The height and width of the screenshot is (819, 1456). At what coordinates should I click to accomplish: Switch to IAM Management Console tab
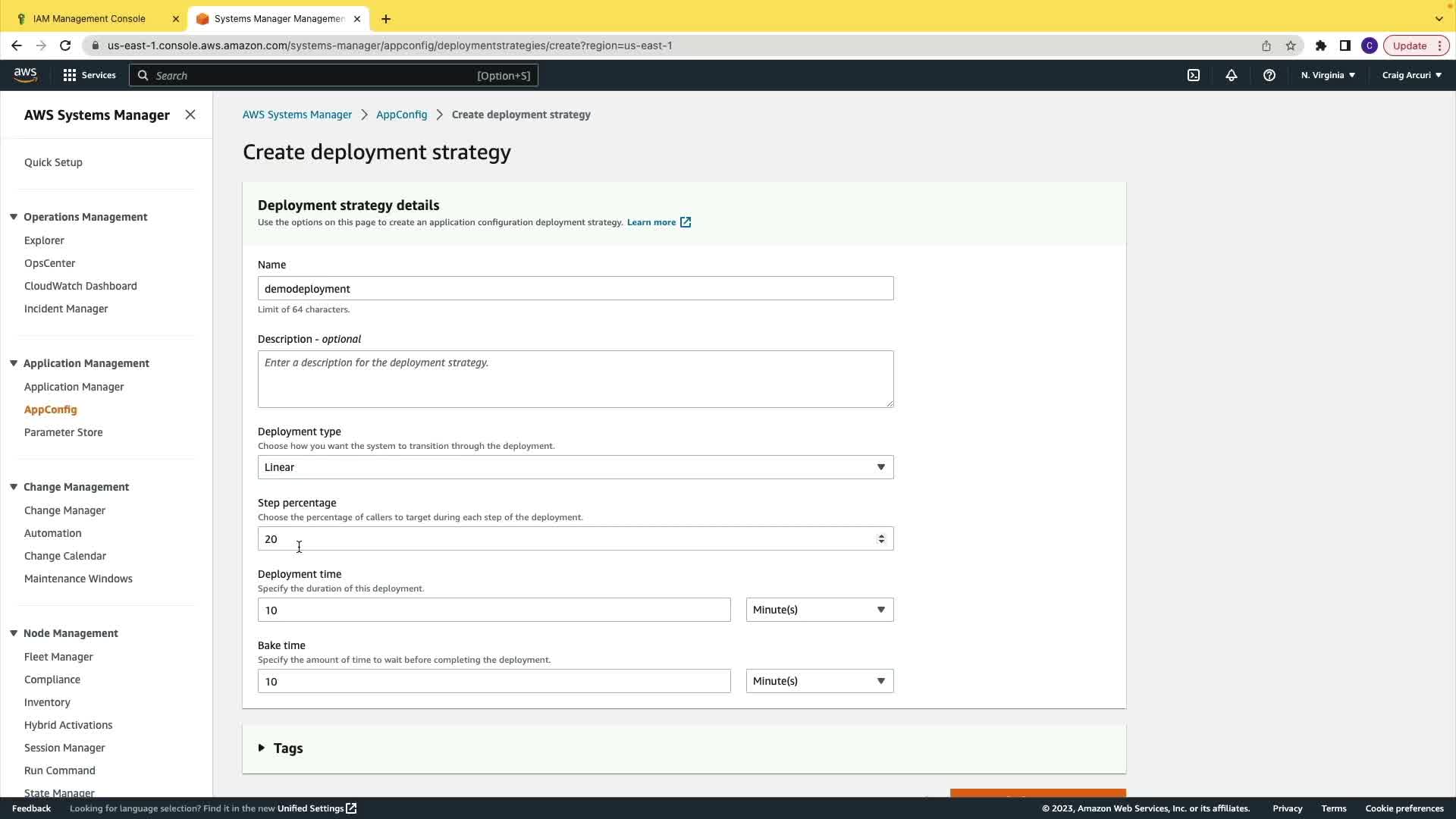pos(89,18)
